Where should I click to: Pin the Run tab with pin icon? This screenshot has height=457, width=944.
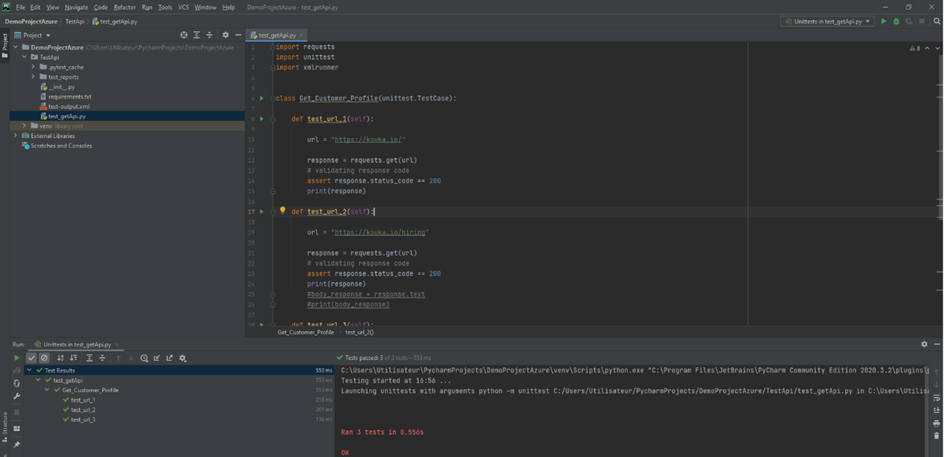16,444
